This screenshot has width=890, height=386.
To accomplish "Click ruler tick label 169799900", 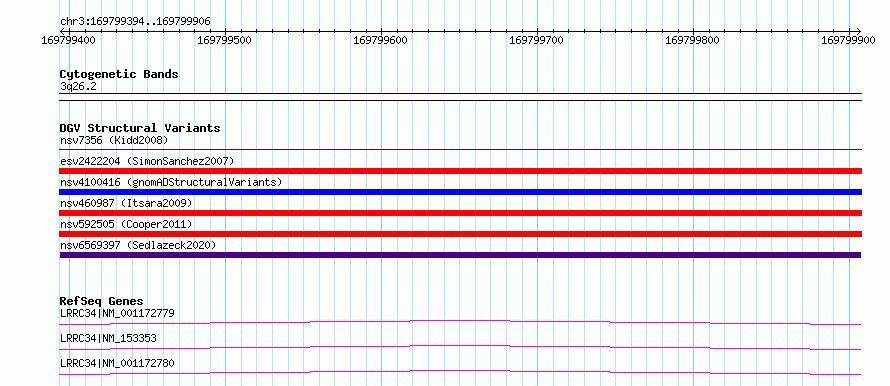I will (x=848, y=40).
